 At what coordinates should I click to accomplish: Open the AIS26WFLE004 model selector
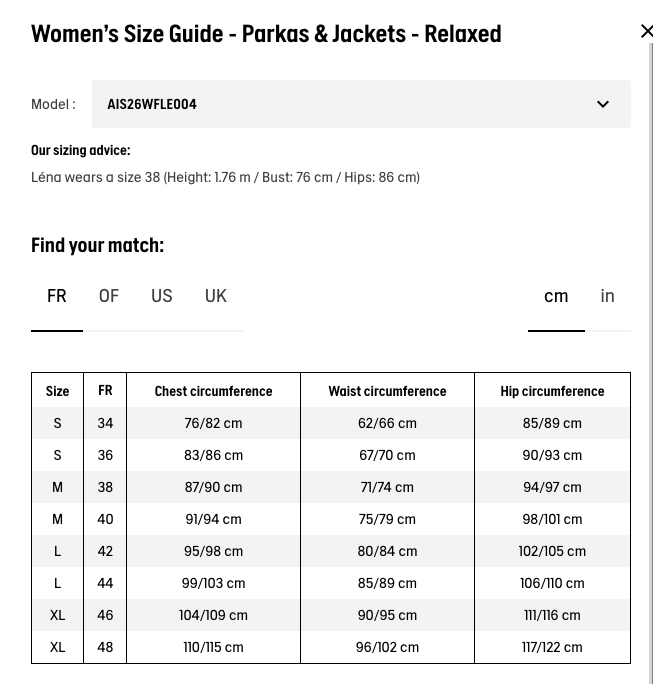pyautogui.click(x=361, y=104)
